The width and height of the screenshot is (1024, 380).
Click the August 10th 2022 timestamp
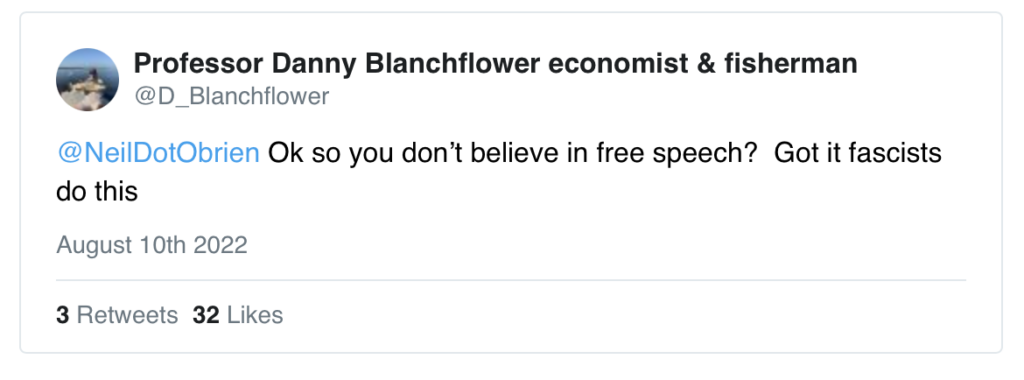click(152, 245)
